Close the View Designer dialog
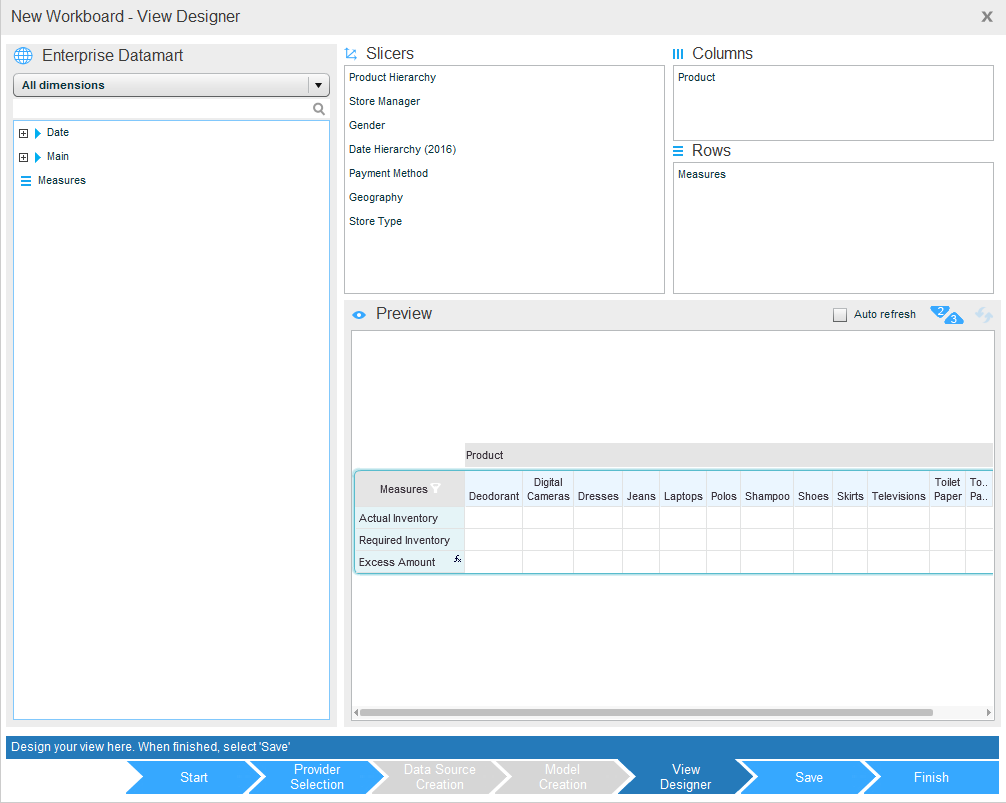 click(987, 17)
